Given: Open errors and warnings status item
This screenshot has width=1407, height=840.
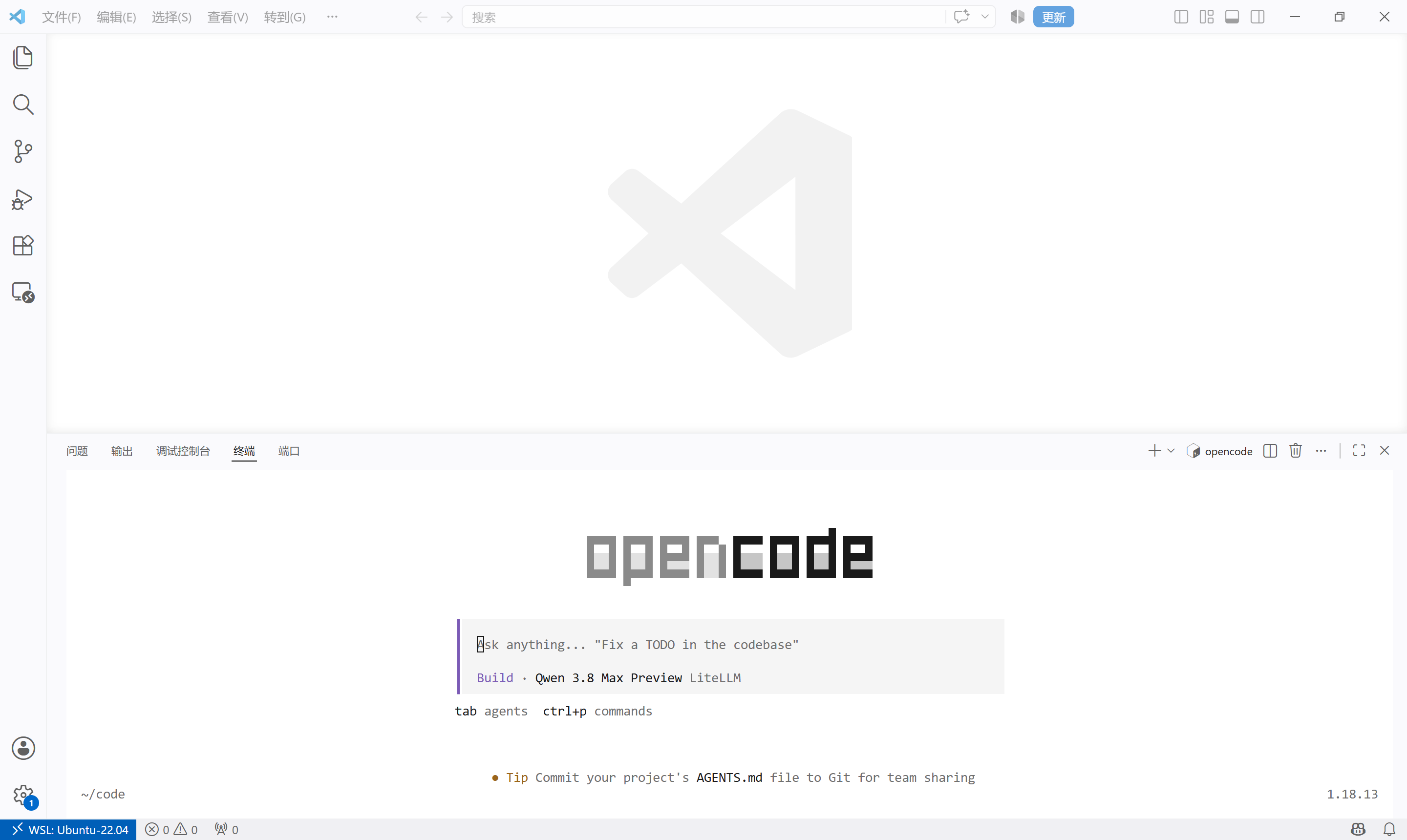Looking at the screenshot, I should tap(171, 830).
